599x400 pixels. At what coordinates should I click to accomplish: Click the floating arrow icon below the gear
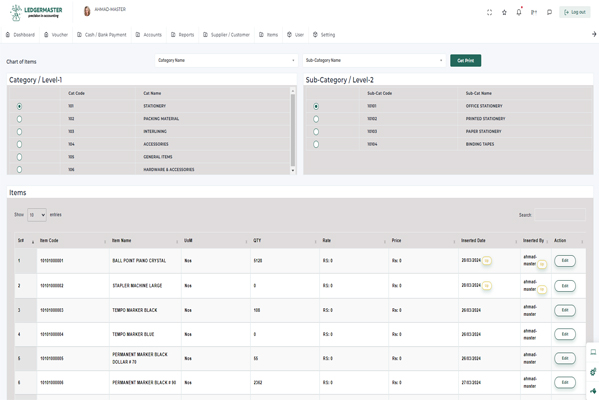pyautogui.click(x=593, y=390)
